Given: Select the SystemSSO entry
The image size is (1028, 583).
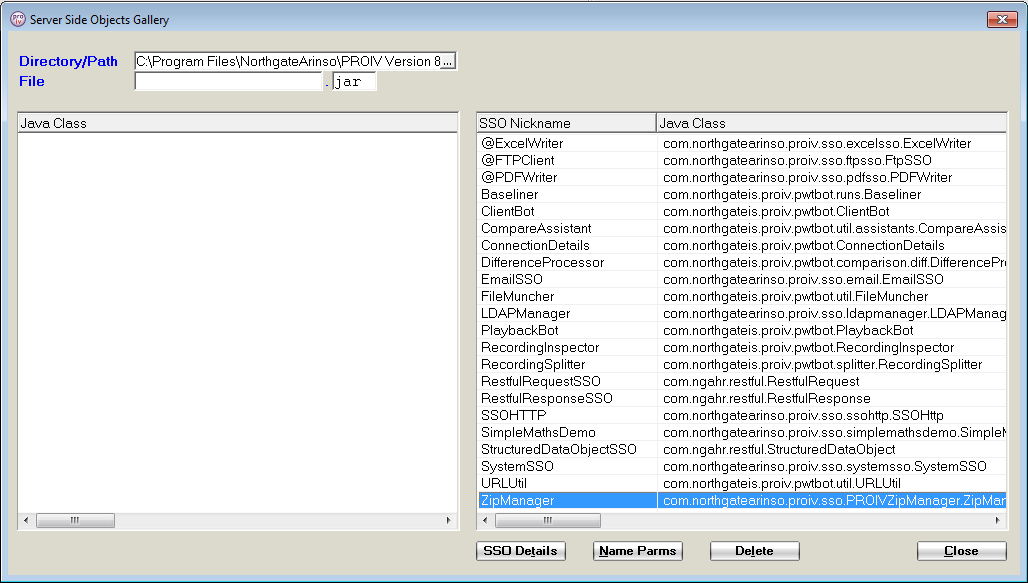Looking at the screenshot, I should pyautogui.click(x=742, y=467).
